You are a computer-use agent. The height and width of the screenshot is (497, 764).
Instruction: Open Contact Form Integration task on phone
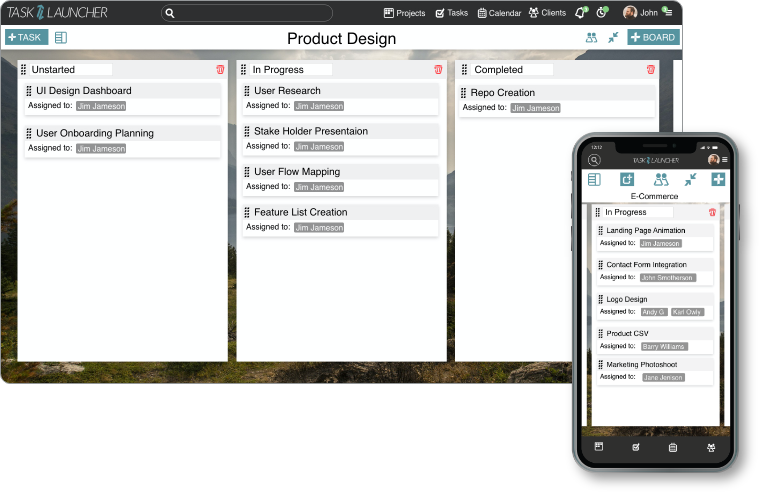click(655, 271)
